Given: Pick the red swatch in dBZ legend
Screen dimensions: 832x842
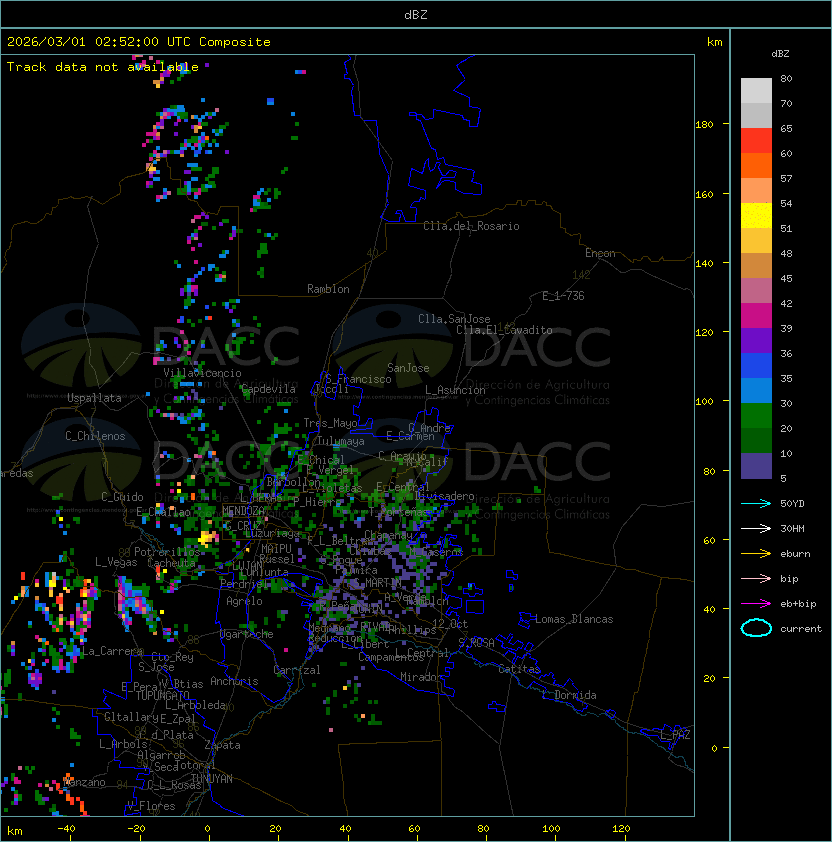Looking at the screenshot, I should tap(756, 140).
